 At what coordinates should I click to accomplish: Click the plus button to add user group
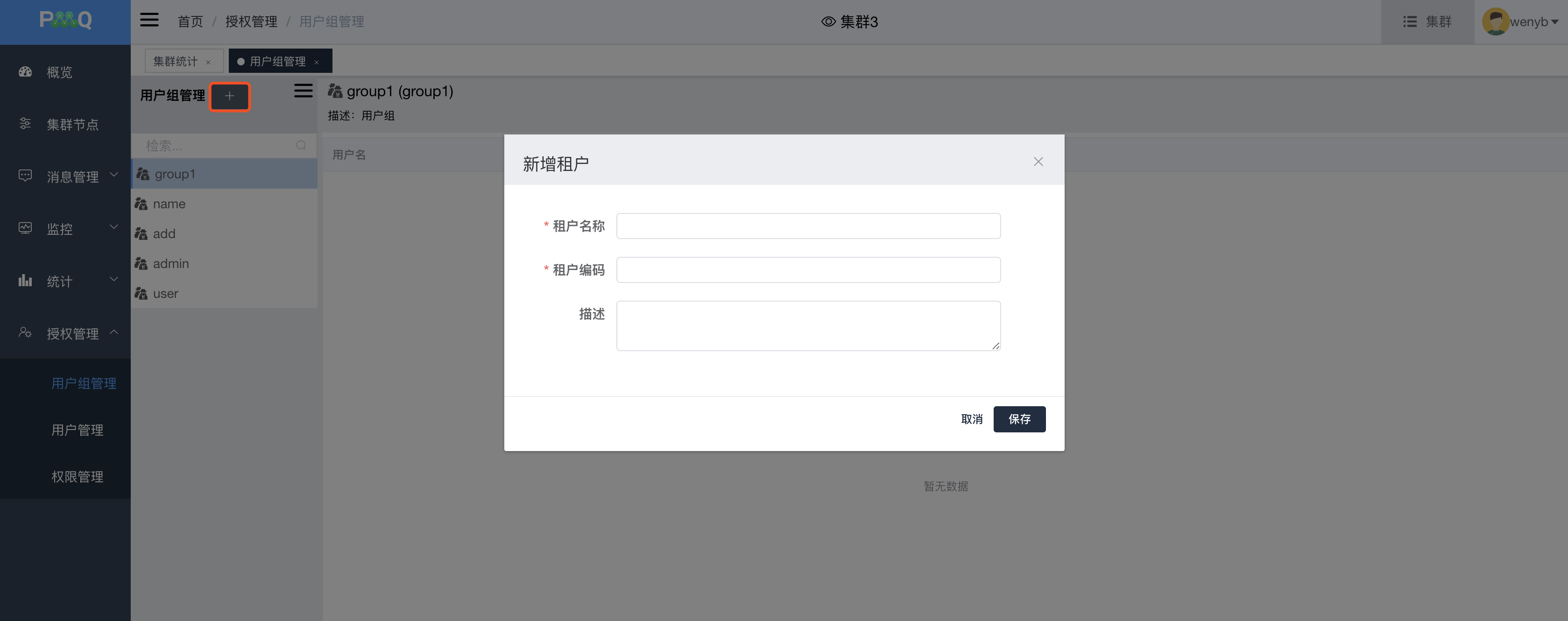229,96
